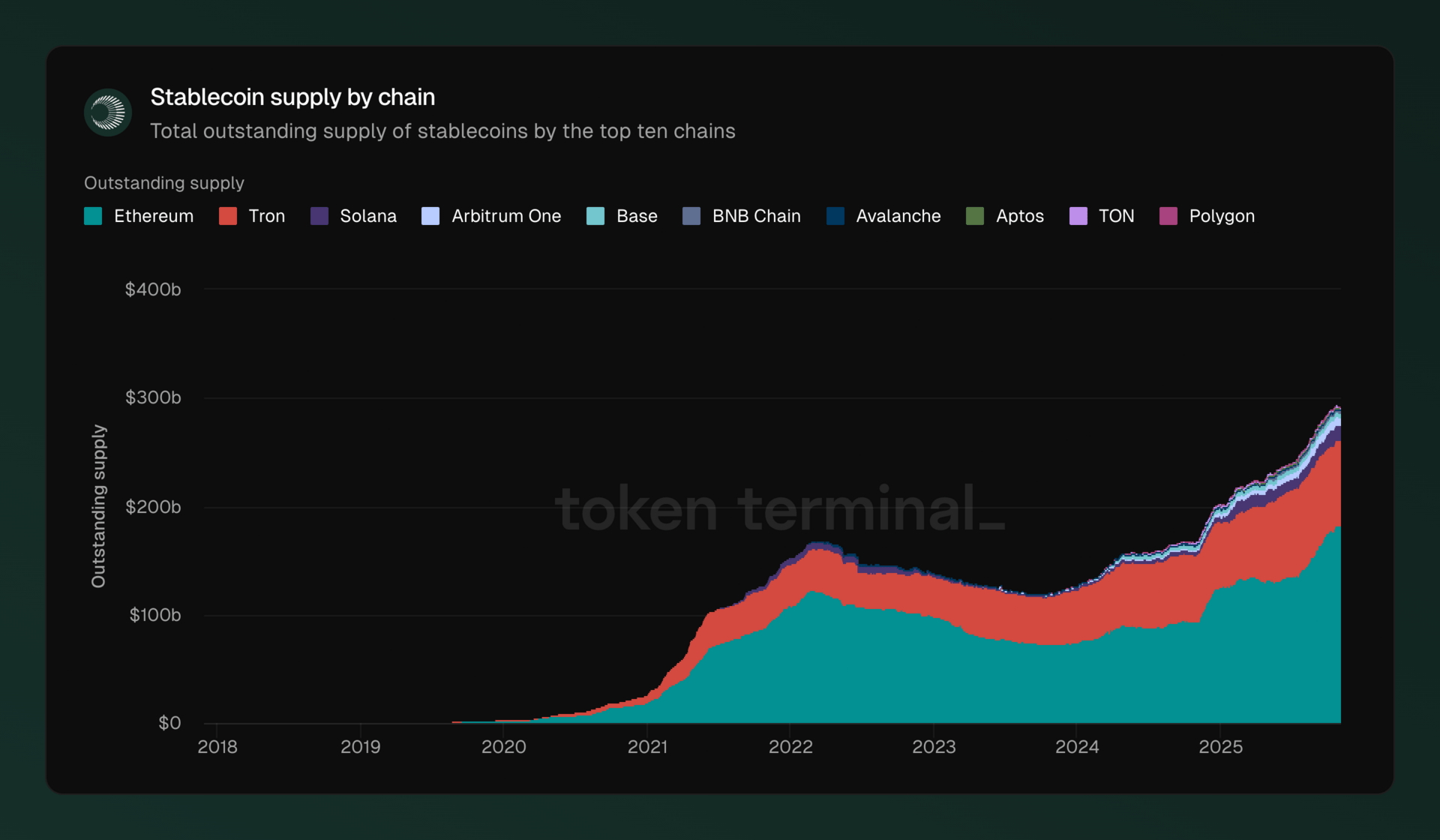This screenshot has width=1440, height=840.
Task: Click the Polygon legend label
Action: (1221, 216)
